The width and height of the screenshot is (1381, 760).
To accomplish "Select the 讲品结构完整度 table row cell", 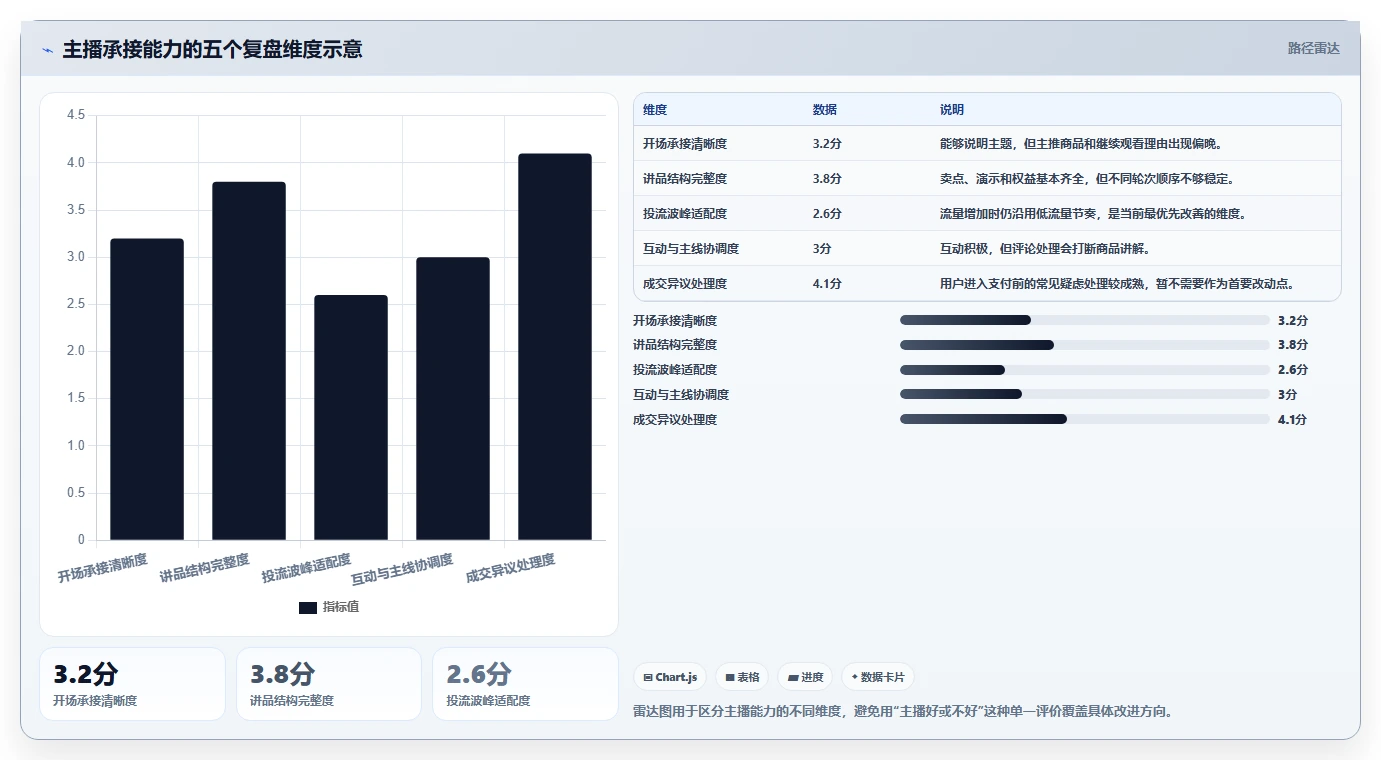I will tap(685, 179).
